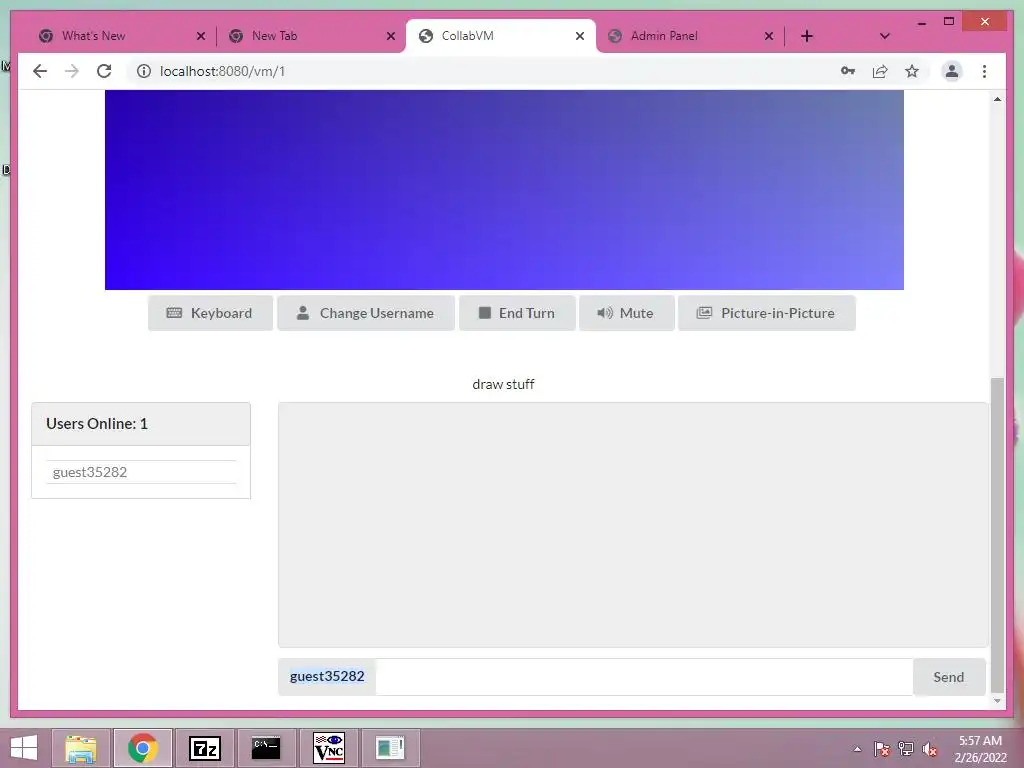Image resolution: width=1024 pixels, height=768 pixels.
Task: Close the What's New tab
Action: [x=201, y=36]
